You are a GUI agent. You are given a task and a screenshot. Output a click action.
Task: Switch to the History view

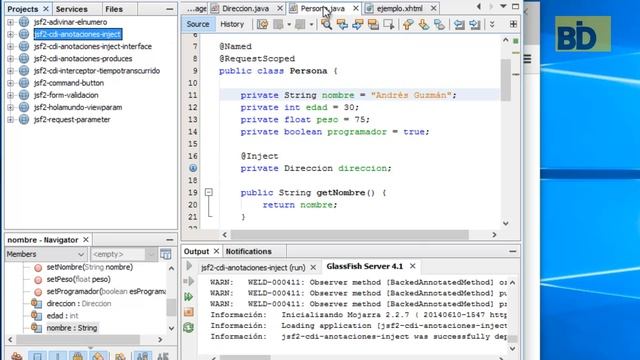pyautogui.click(x=232, y=24)
